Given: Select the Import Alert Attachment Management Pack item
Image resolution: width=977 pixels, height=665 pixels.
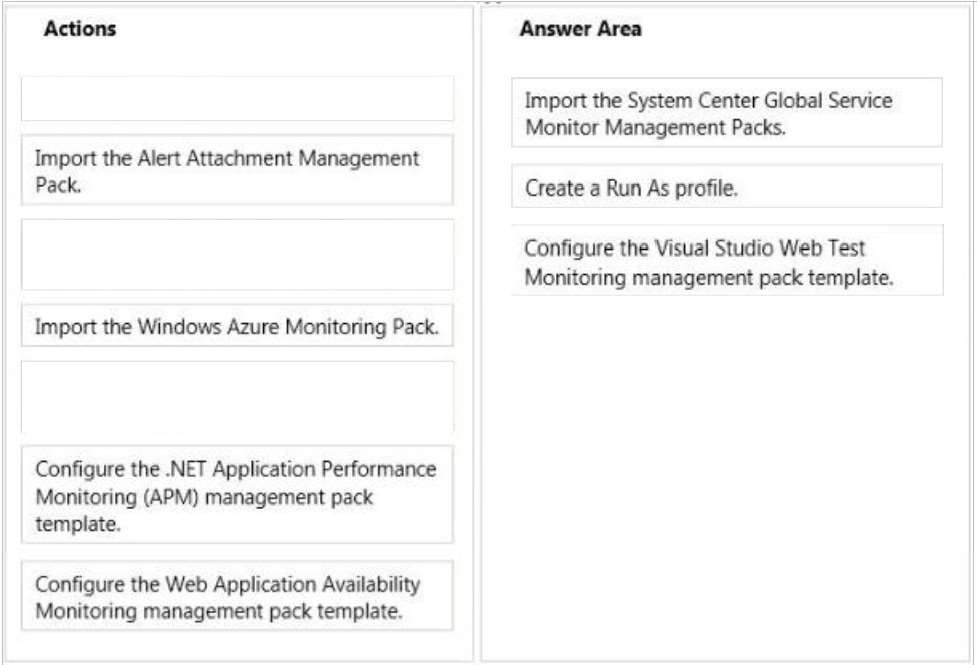Looking at the screenshot, I should [x=237, y=170].
